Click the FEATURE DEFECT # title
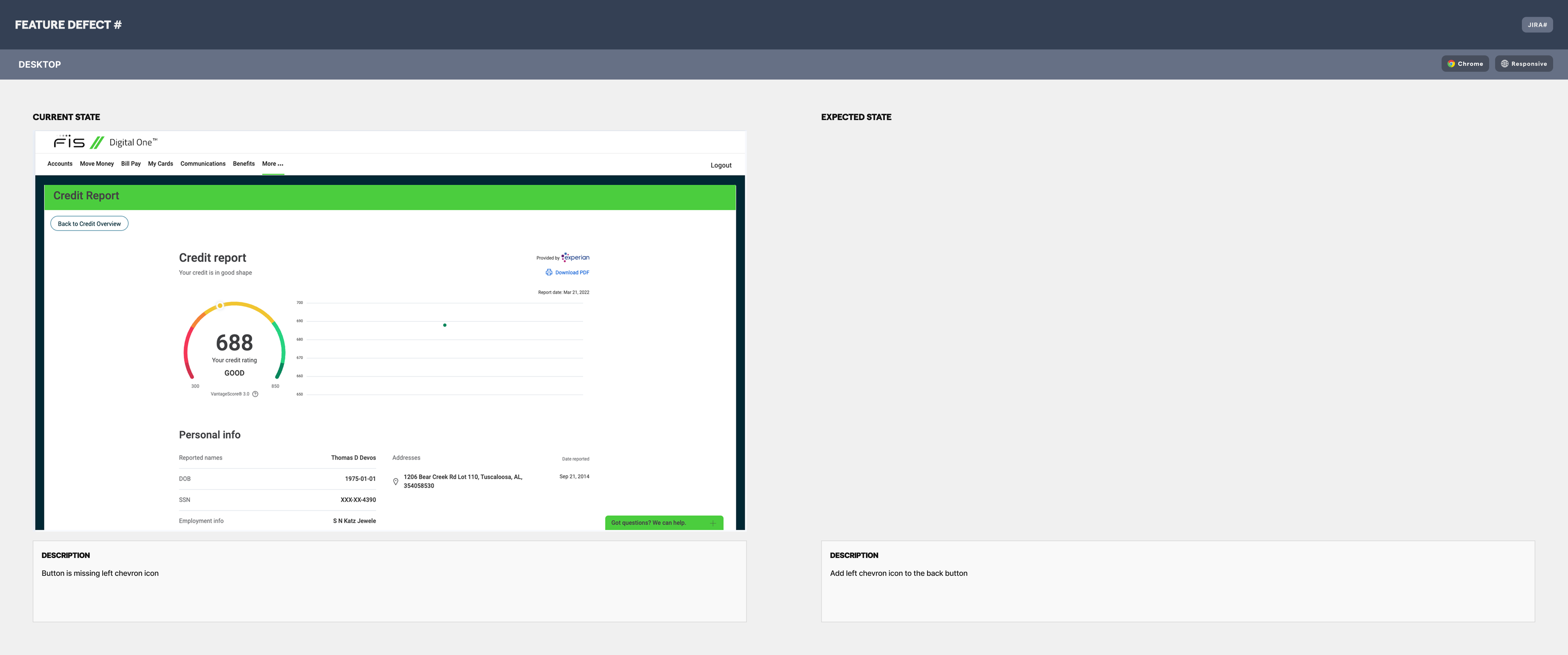The height and width of the screenshot is (655, 1568). pos(68,25)
